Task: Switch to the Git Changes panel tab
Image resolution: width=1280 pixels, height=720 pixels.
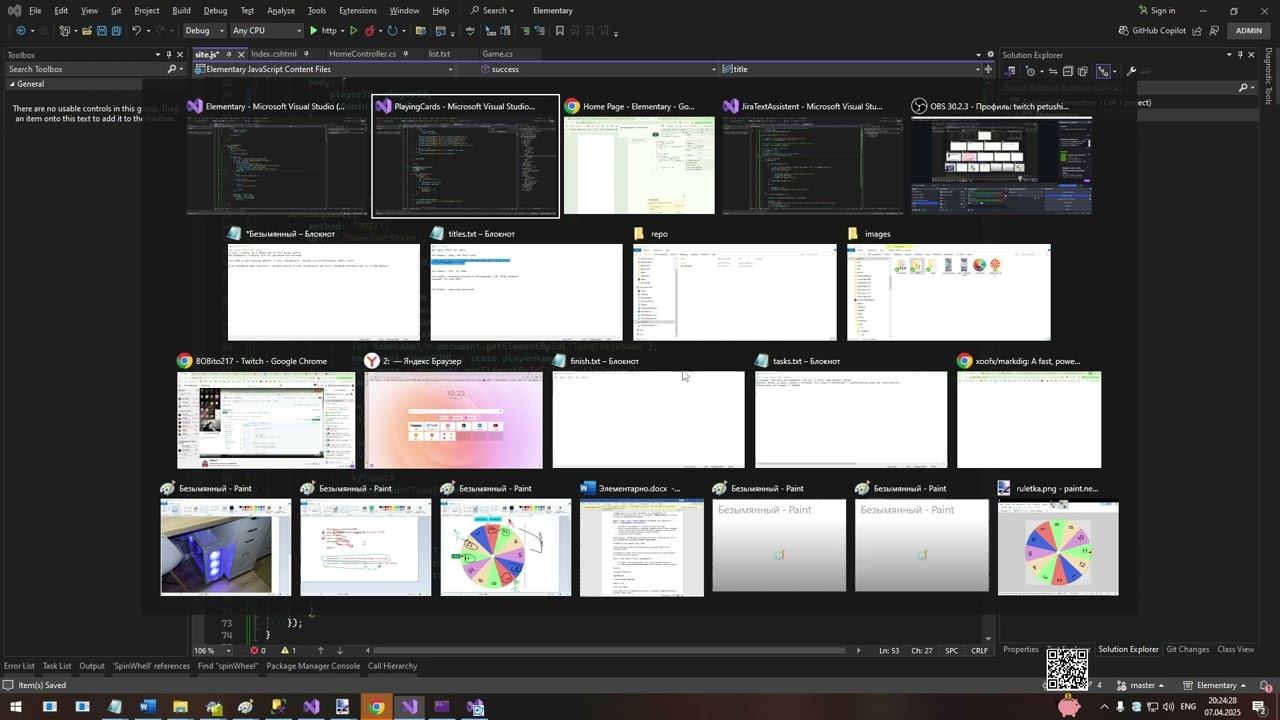Action: (1187, 650)
